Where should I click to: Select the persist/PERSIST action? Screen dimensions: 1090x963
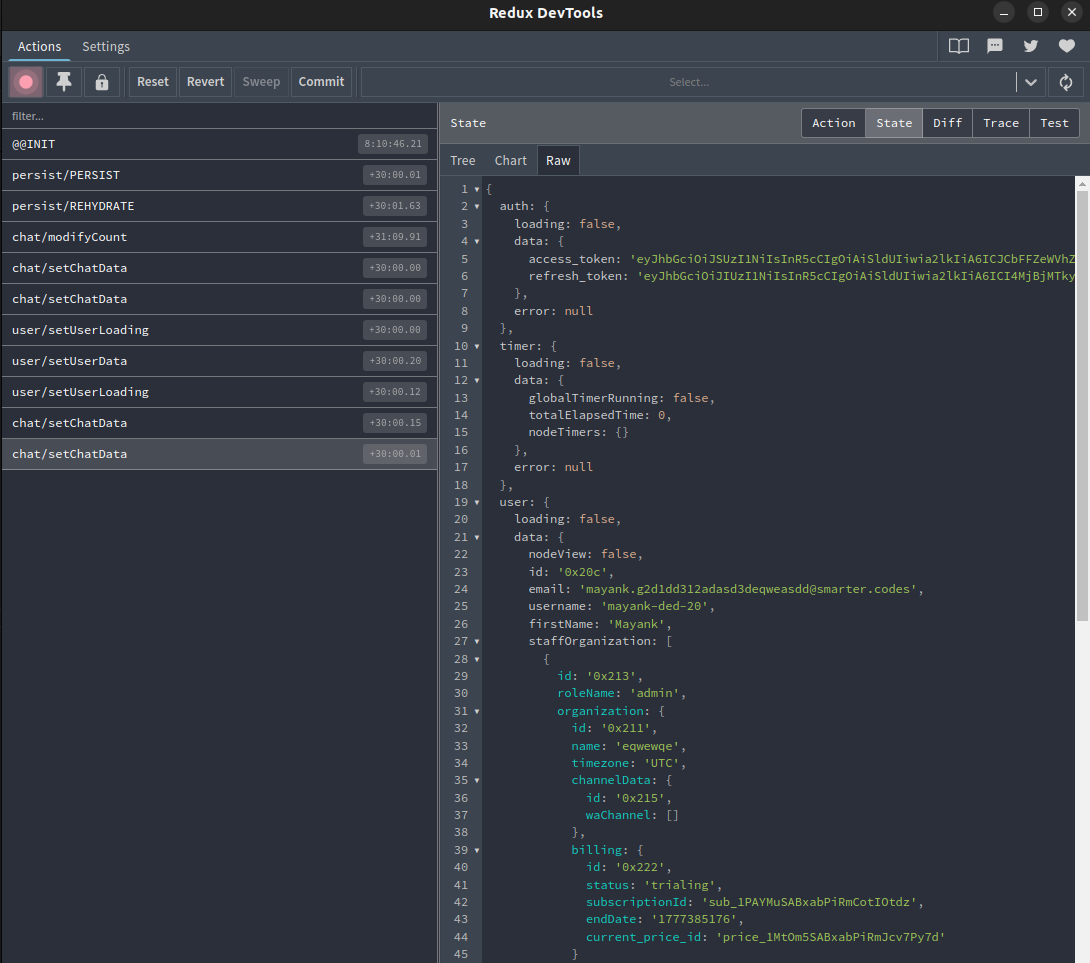click(220, 175)
